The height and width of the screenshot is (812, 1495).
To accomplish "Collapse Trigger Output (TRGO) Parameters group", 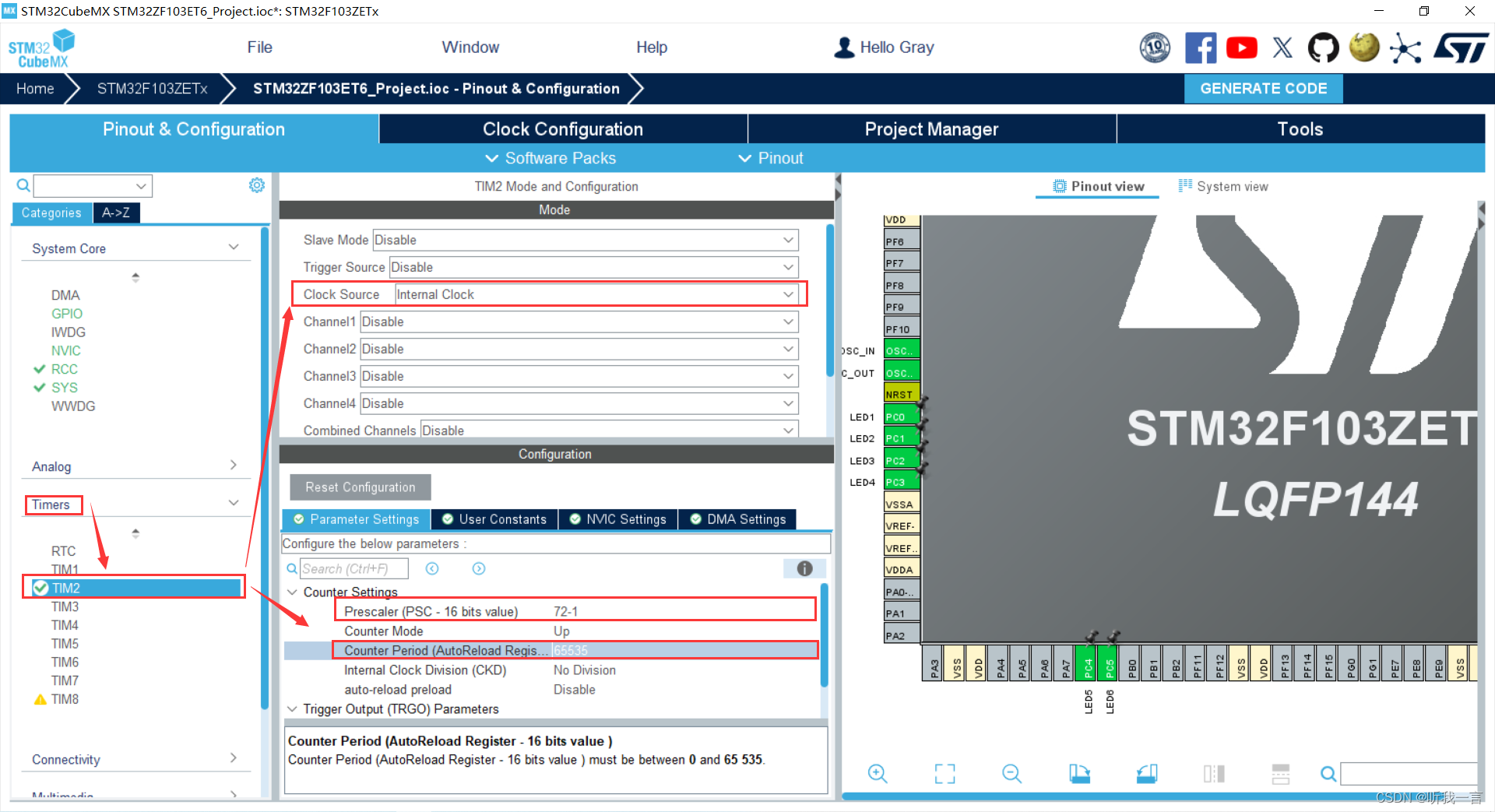I will tap(293, 709).
